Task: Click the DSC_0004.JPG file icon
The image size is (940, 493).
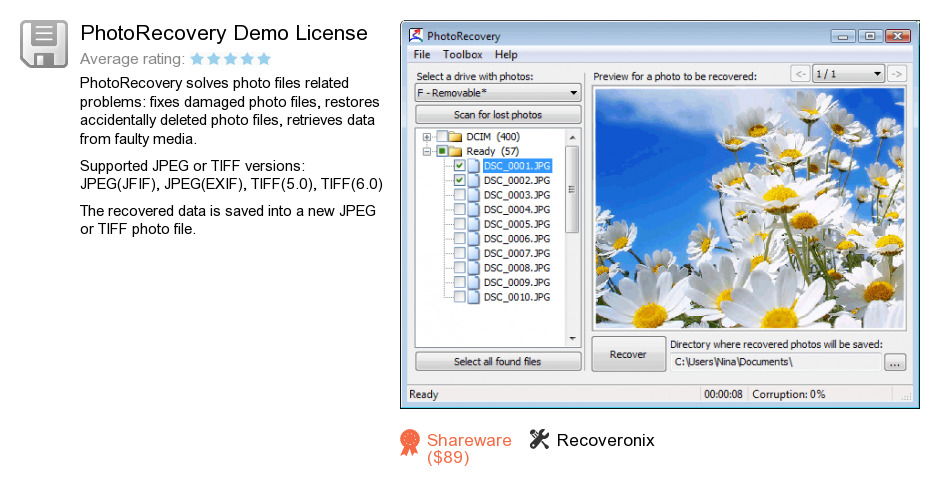Action: 474,209
